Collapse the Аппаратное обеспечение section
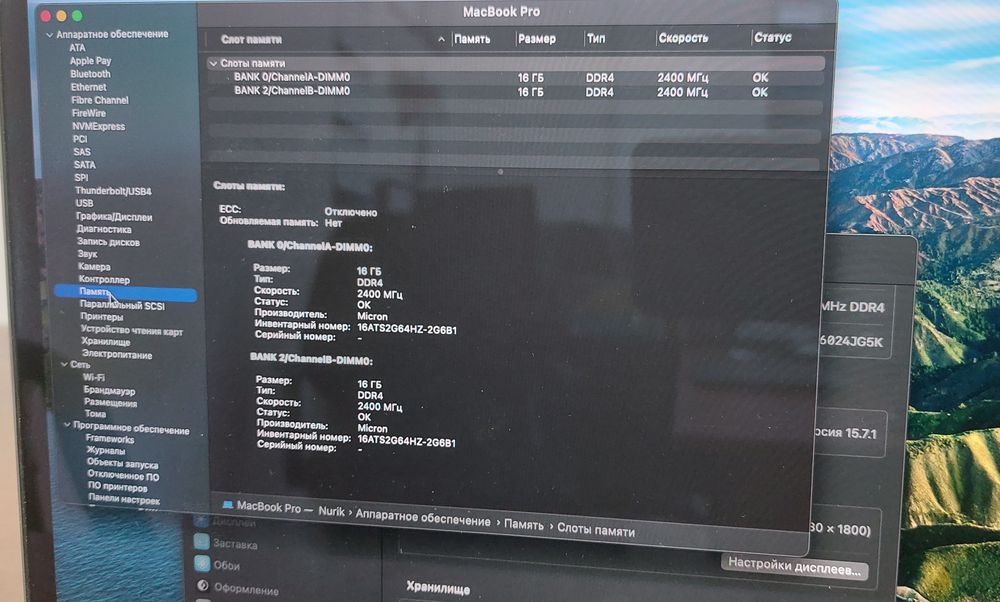1000x602 pixels. (x=49, y=34)
